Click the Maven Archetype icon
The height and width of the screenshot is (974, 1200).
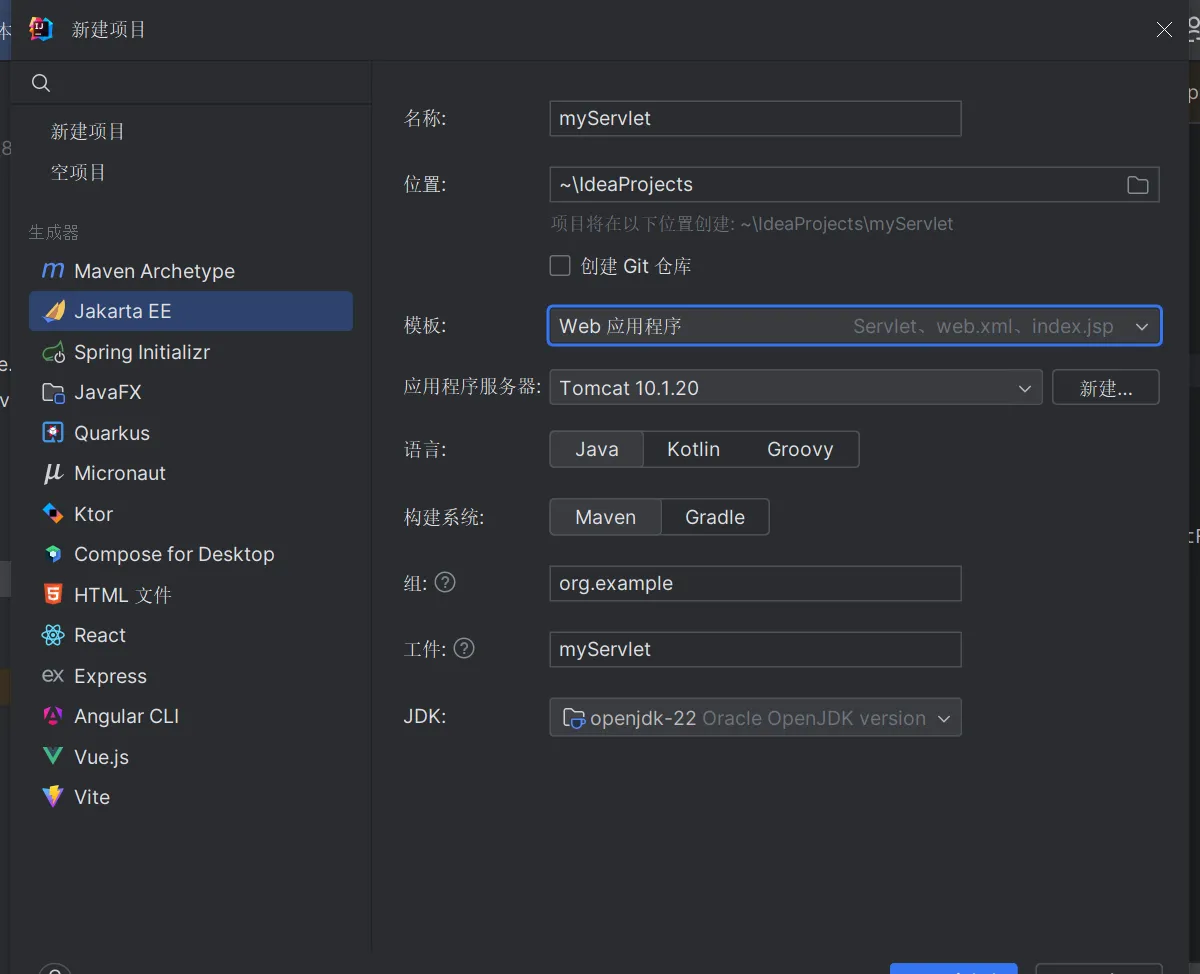pos(53,271)
